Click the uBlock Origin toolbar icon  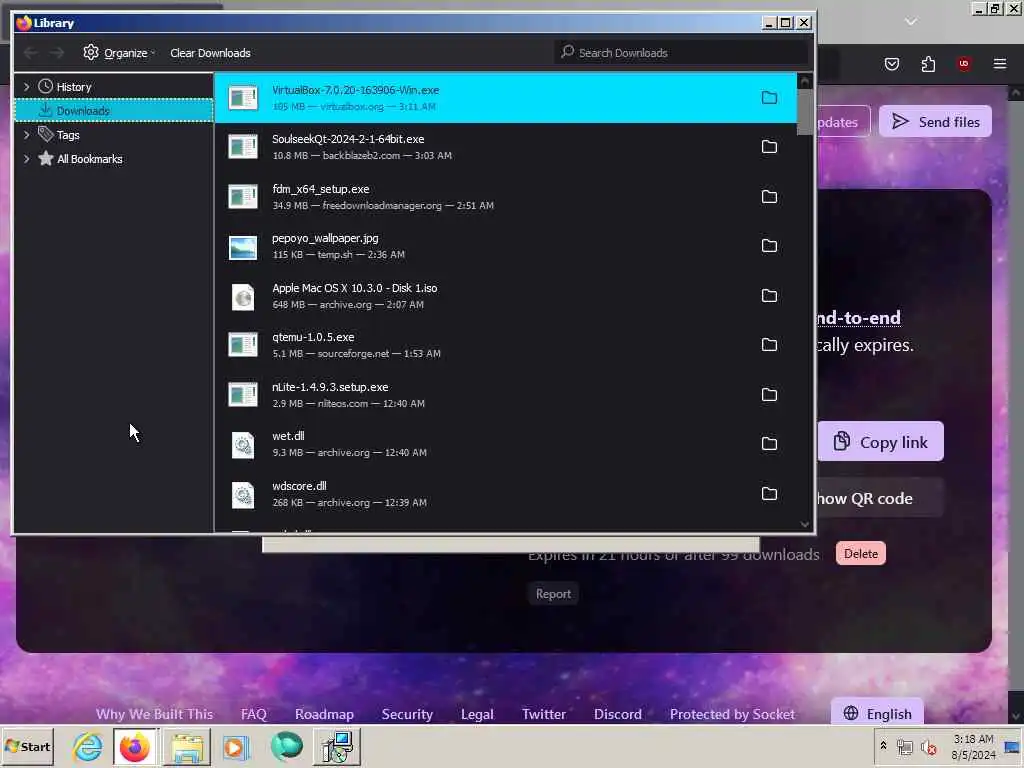click(x=964, y=63)
